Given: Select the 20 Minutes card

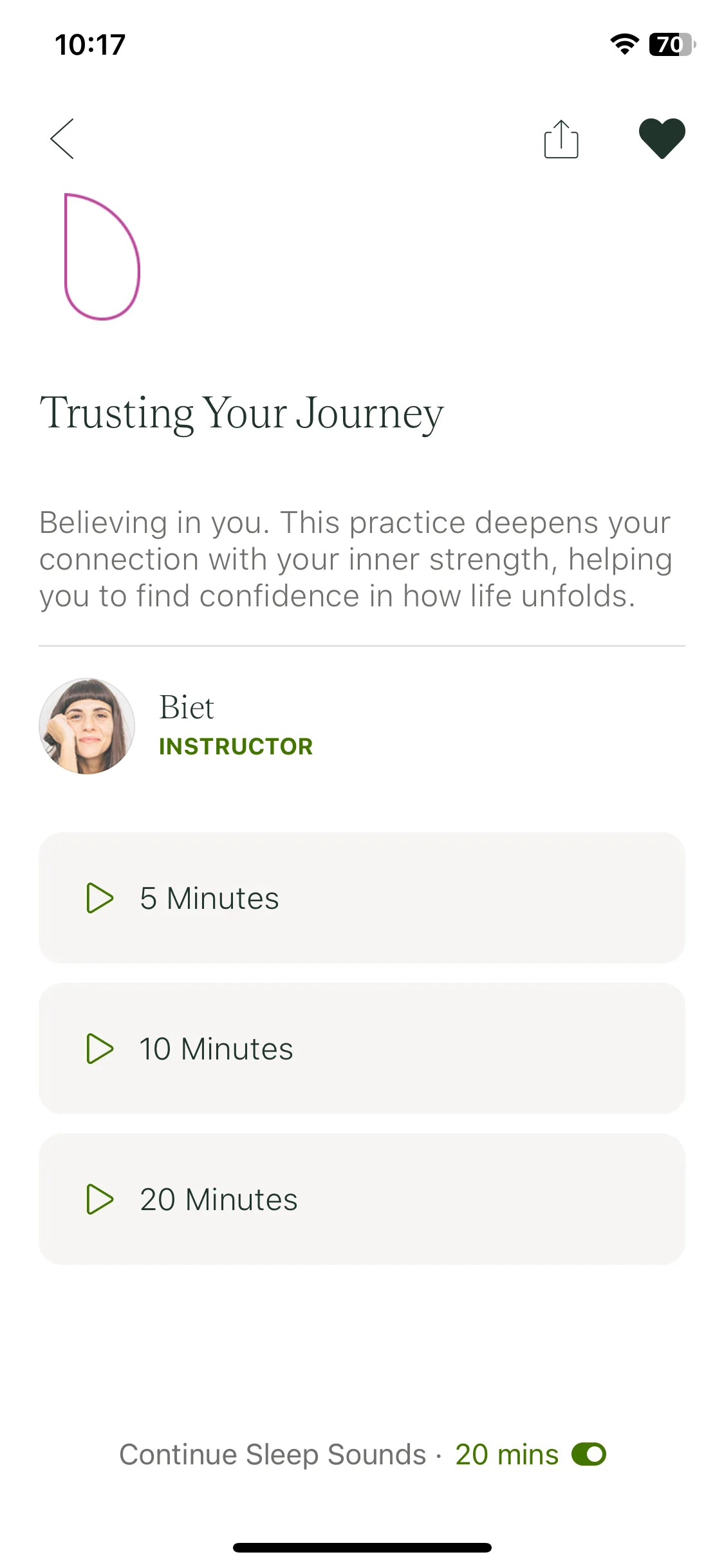Looking at the screenshot, I should click(362, 1199).
